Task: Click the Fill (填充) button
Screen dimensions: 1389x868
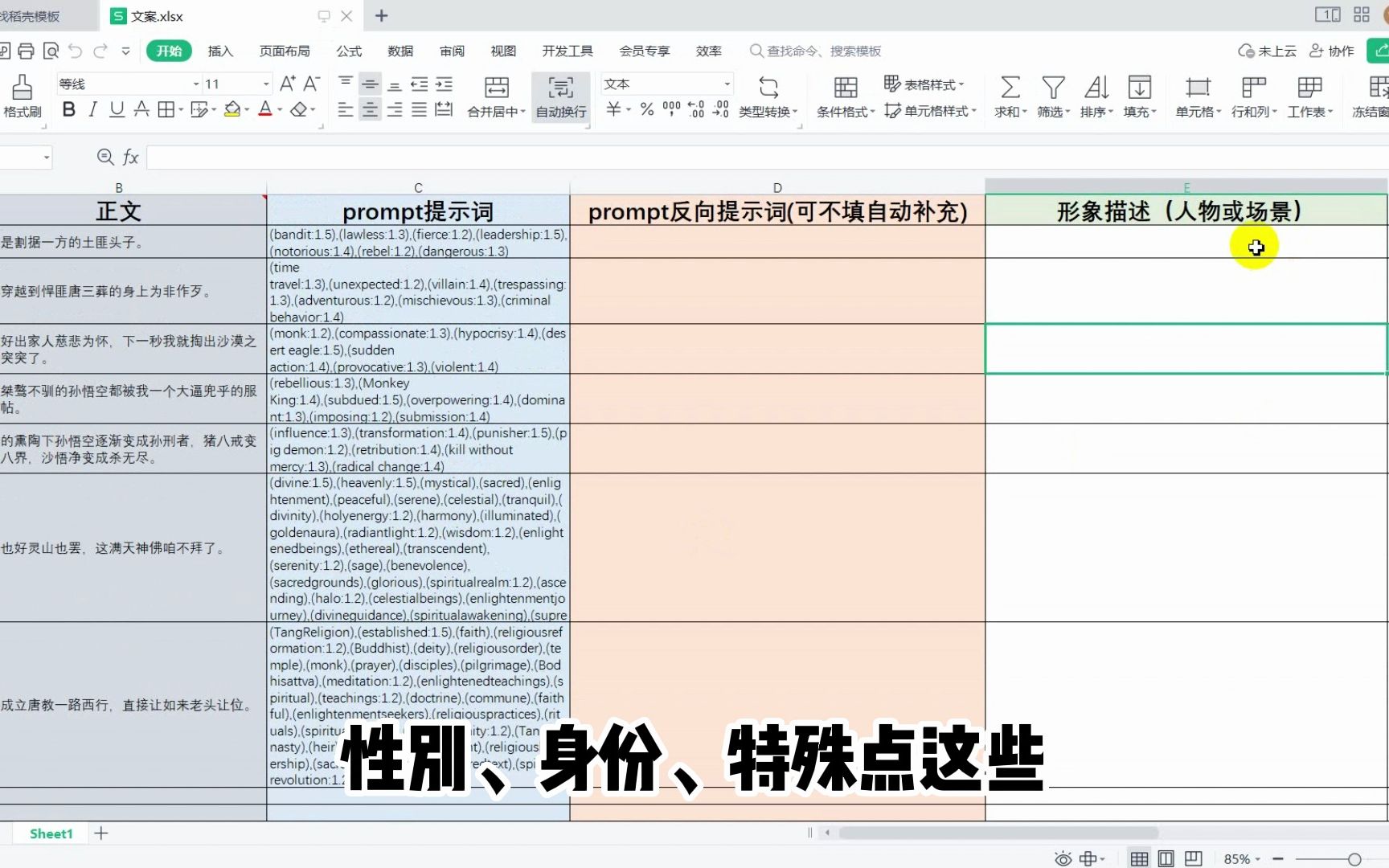Action: point(1139,96)
